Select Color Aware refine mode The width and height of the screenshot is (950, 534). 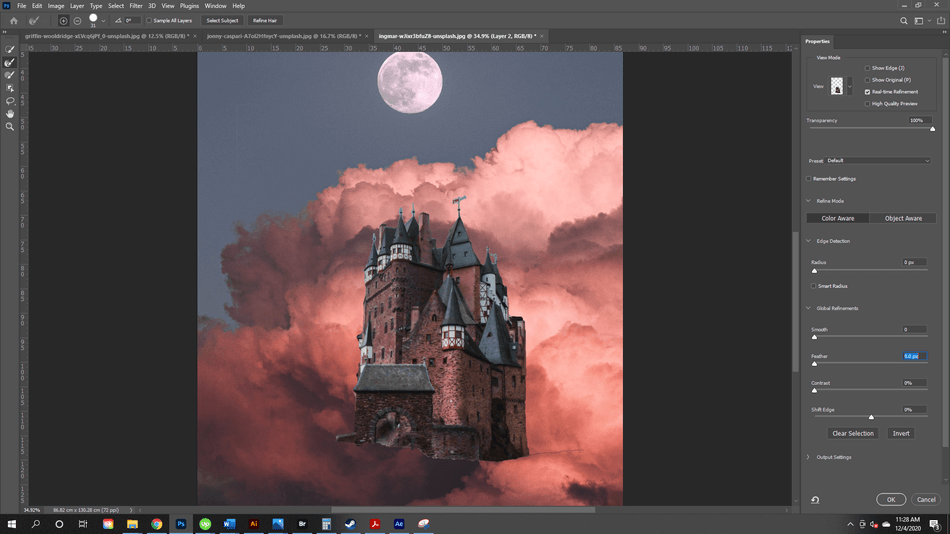pyautogui.click(x=838, y=218)
